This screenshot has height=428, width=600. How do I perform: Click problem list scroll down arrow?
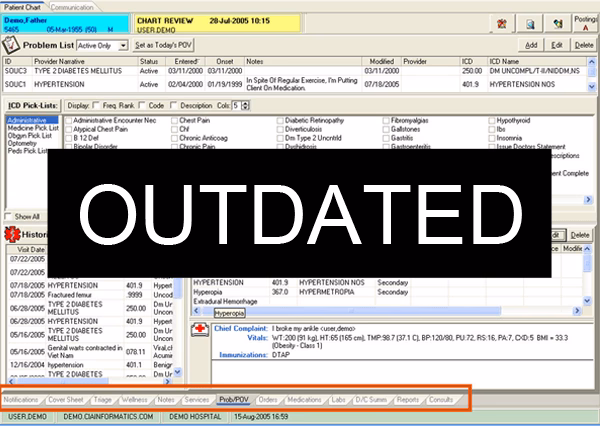pyautogui.click(x=592, y=87)
